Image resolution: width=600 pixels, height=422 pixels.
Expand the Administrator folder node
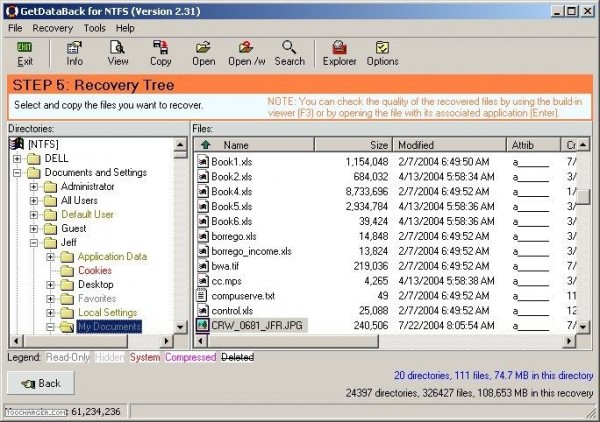point(35,187)
